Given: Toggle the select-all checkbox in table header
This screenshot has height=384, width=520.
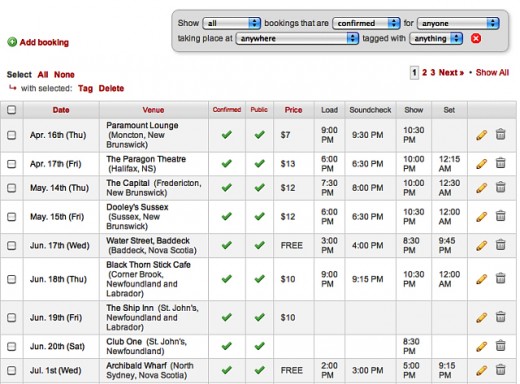Looking at the screenshot, I should 12,110.
